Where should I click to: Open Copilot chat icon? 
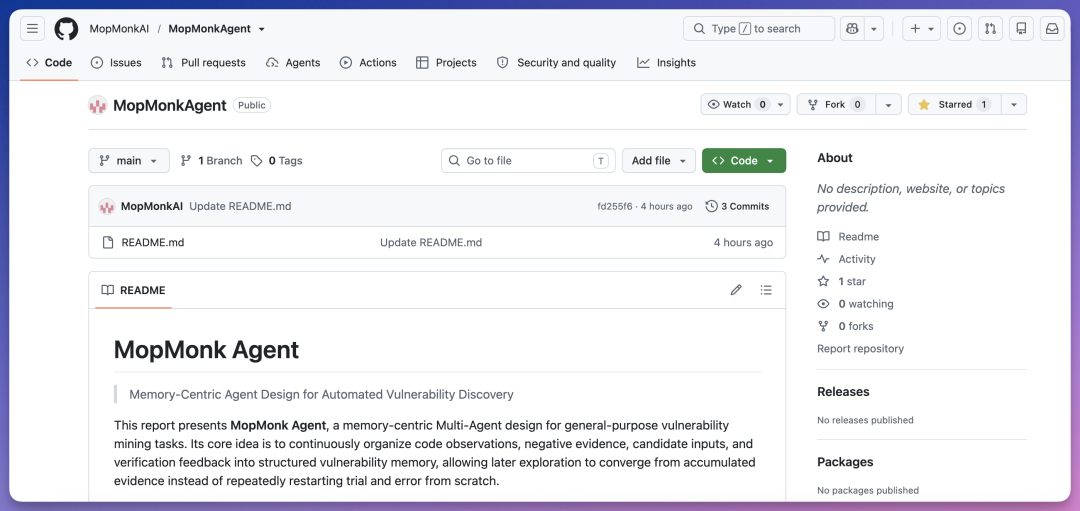pyautogui.click(x=852, y=29)
